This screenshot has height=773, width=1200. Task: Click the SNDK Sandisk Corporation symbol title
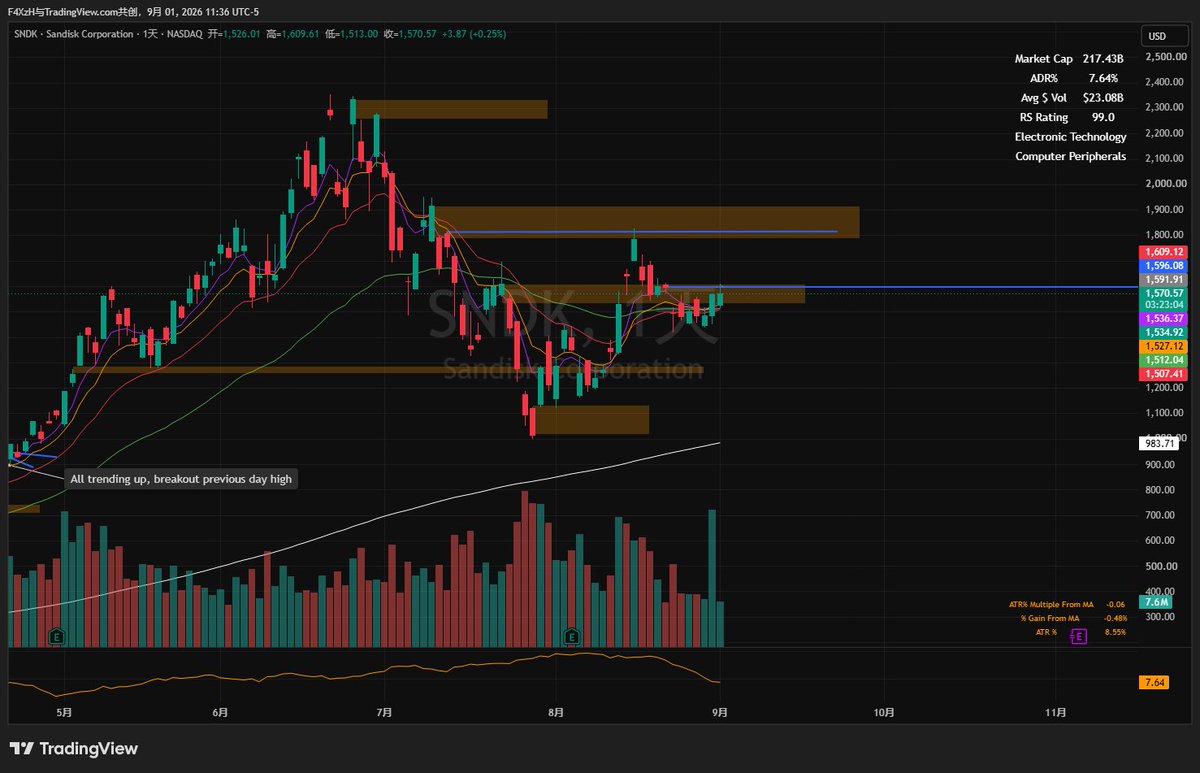pos(76,33)
